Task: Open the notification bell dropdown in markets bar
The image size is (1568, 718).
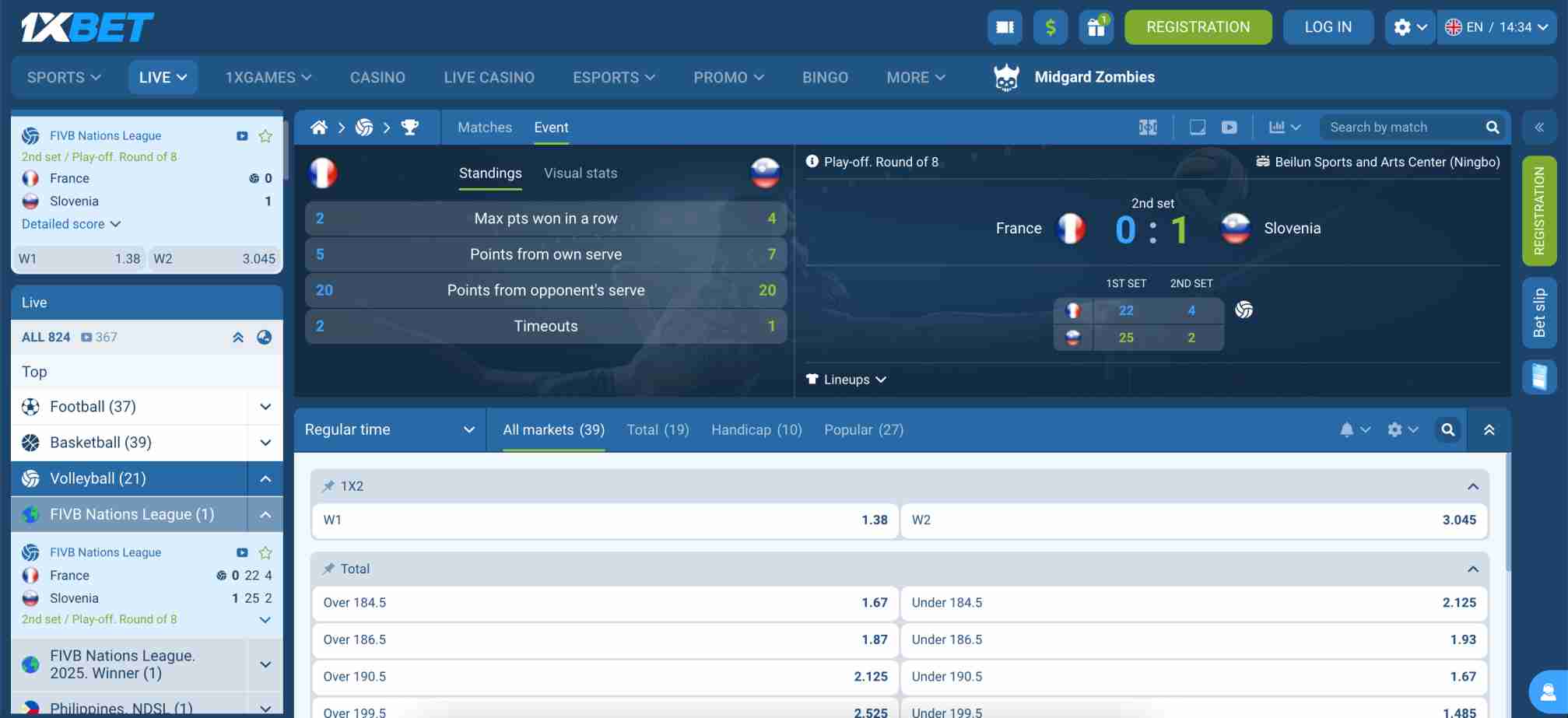Action: pos(1354,430)
